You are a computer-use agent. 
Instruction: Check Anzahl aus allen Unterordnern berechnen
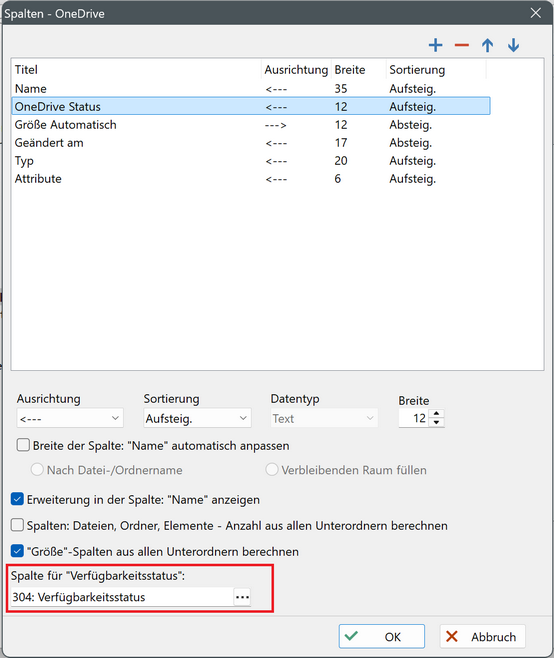click(17, 525)
